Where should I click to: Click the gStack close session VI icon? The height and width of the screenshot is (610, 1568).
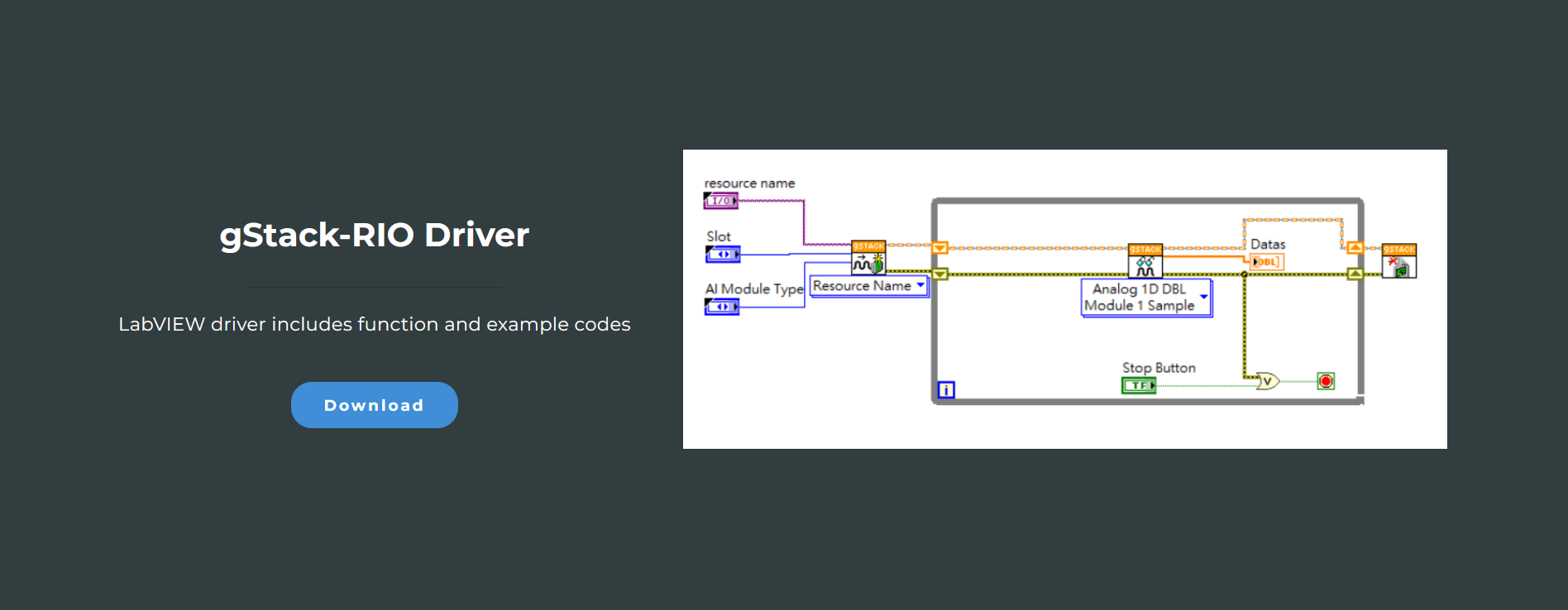1398,261
